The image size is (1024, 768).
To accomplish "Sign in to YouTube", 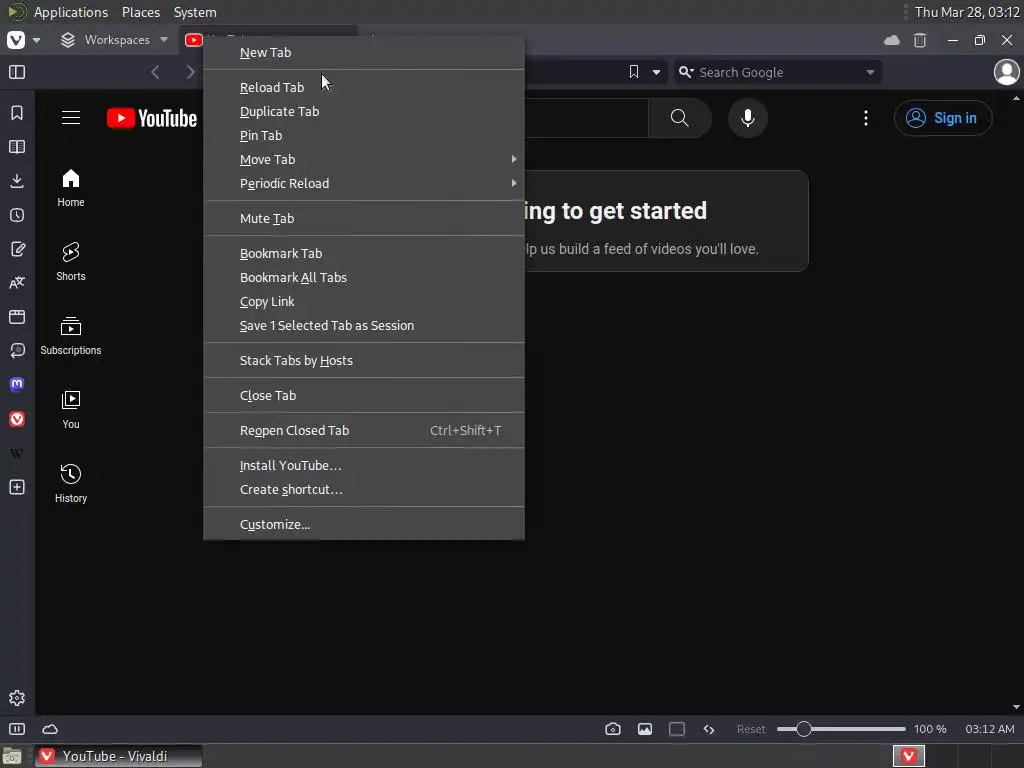I will [942, 118].
